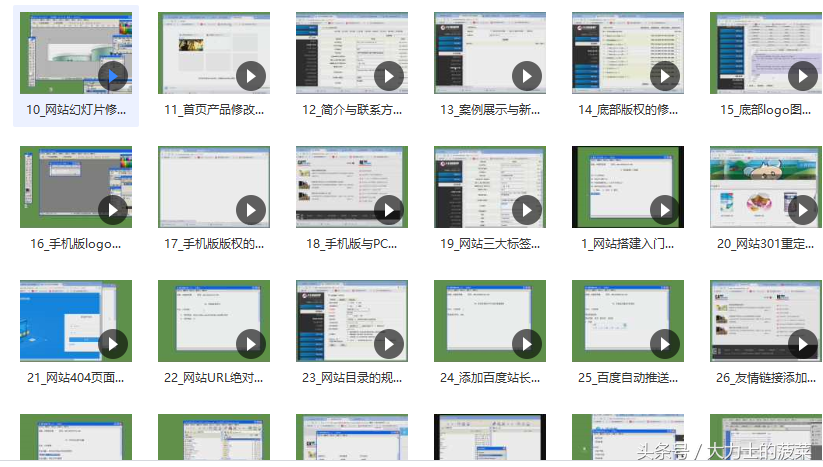Select file name 12_简介与联系方...

pos(352,110)
